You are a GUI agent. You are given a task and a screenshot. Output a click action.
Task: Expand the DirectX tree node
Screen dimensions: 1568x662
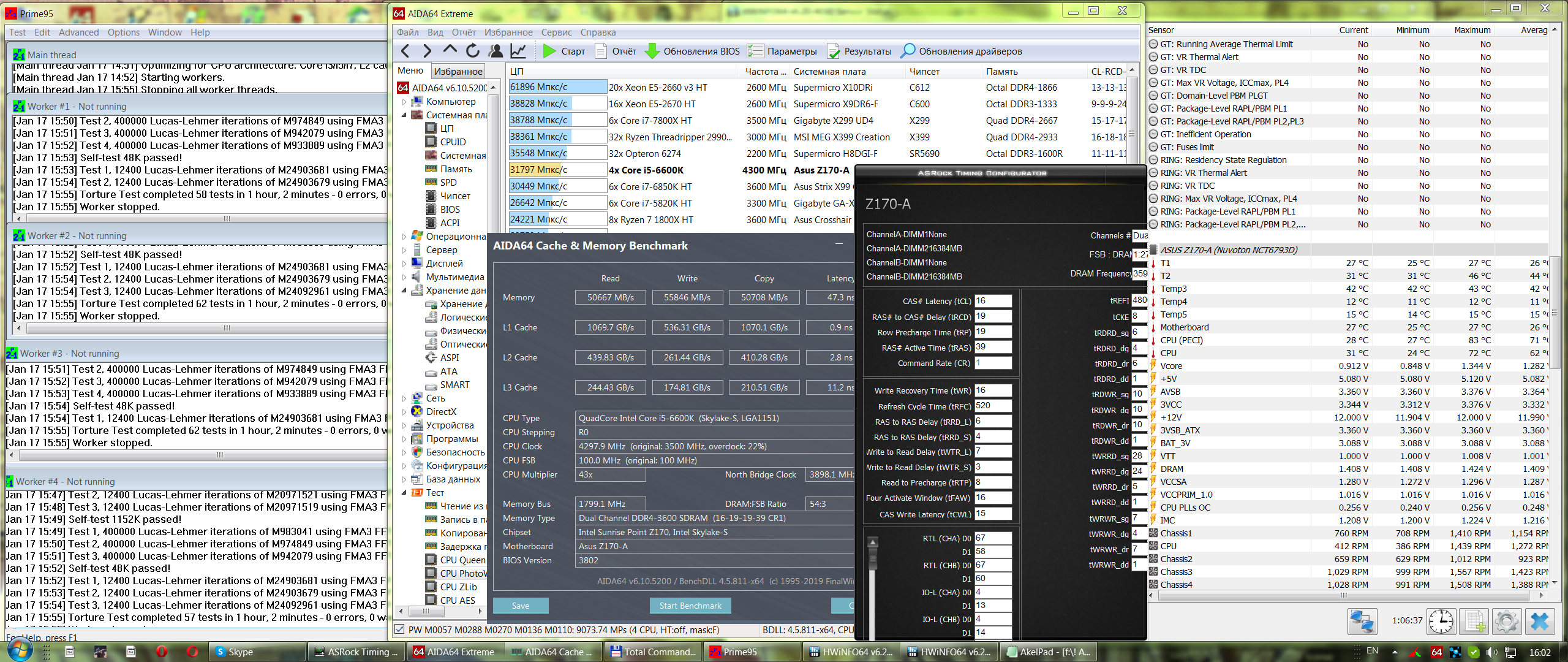click(x=404, y=412)
